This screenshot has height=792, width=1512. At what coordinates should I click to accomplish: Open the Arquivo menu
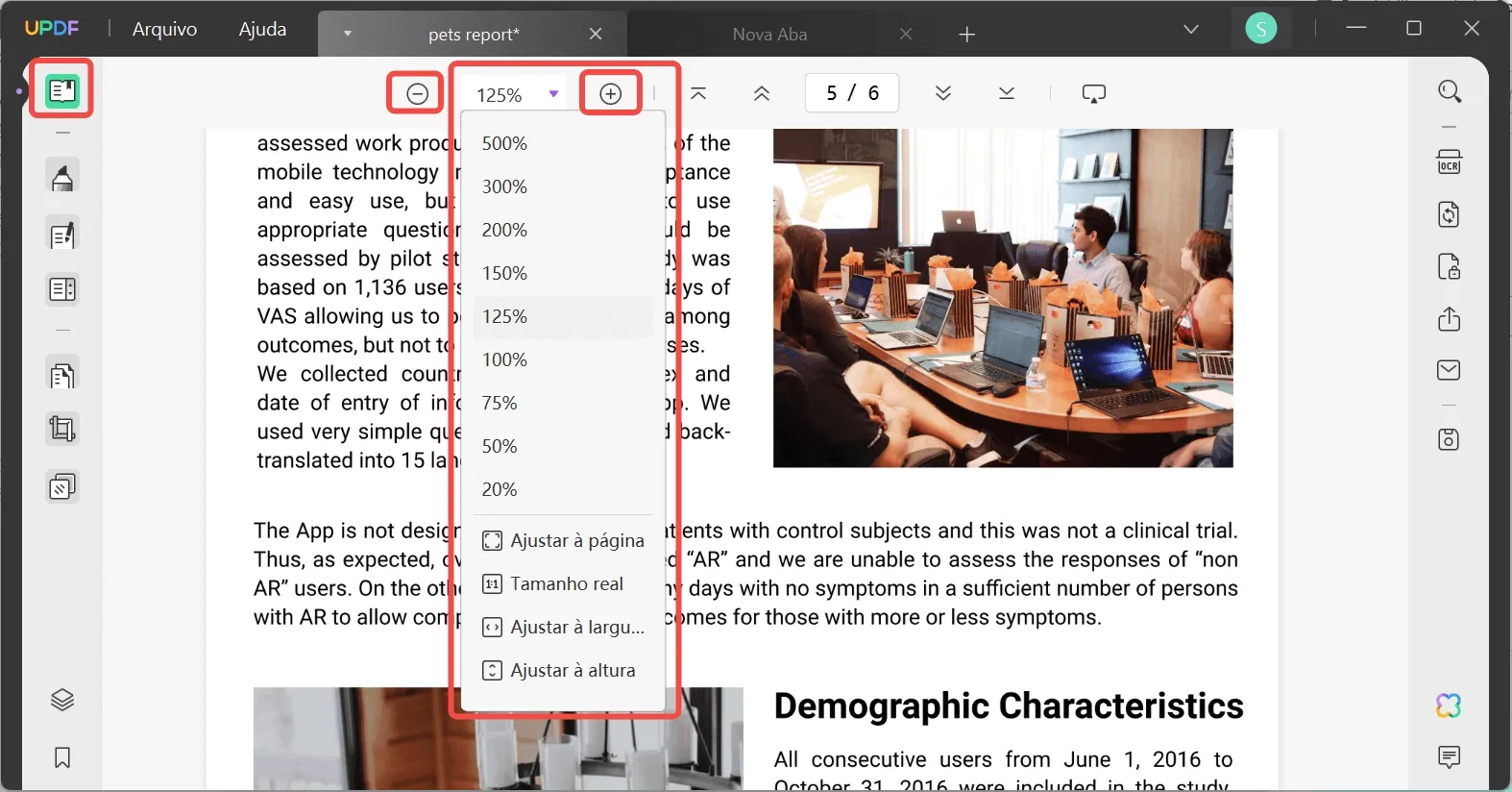tap(164, 29)
